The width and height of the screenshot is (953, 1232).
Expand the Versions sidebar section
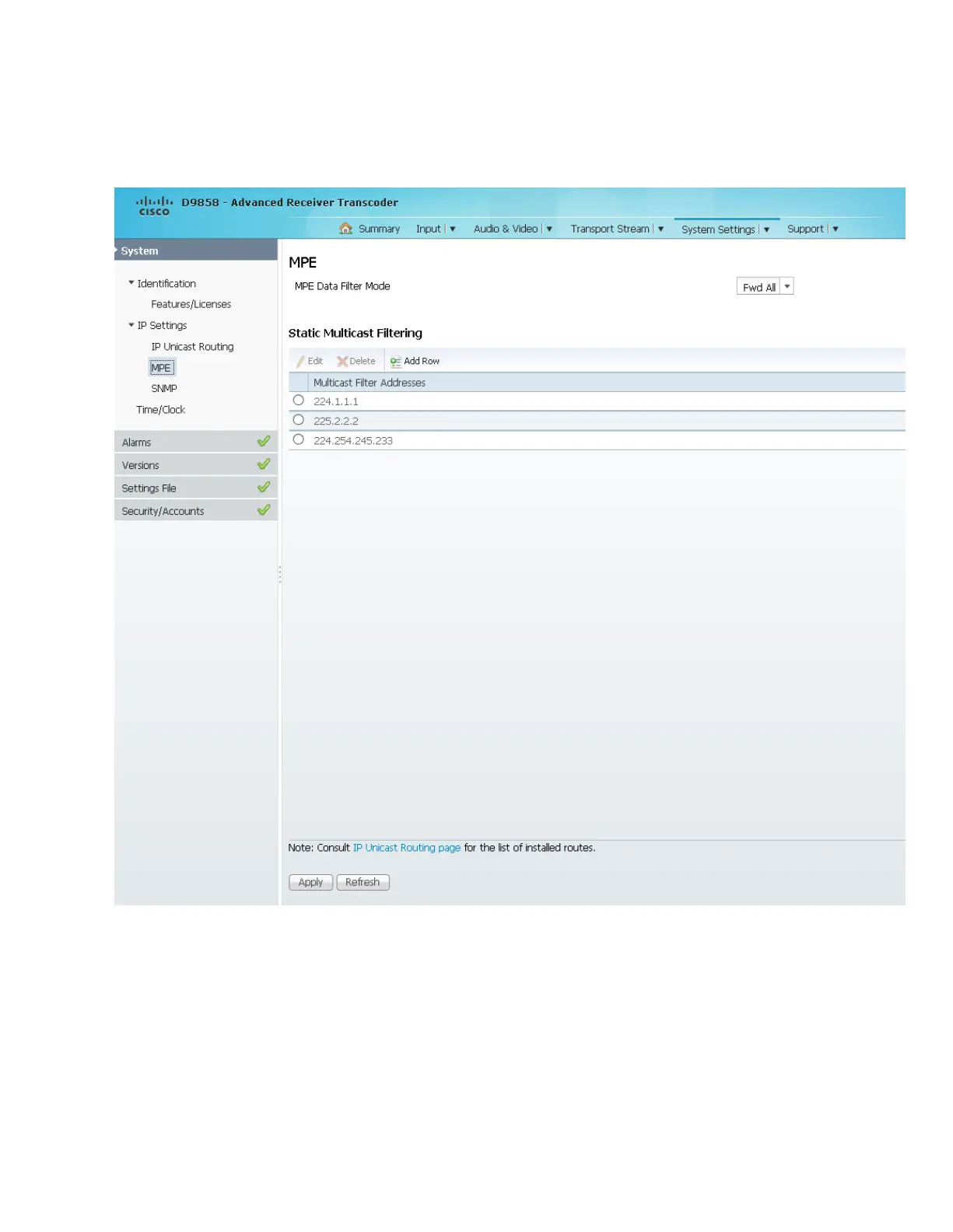point(196,464)
